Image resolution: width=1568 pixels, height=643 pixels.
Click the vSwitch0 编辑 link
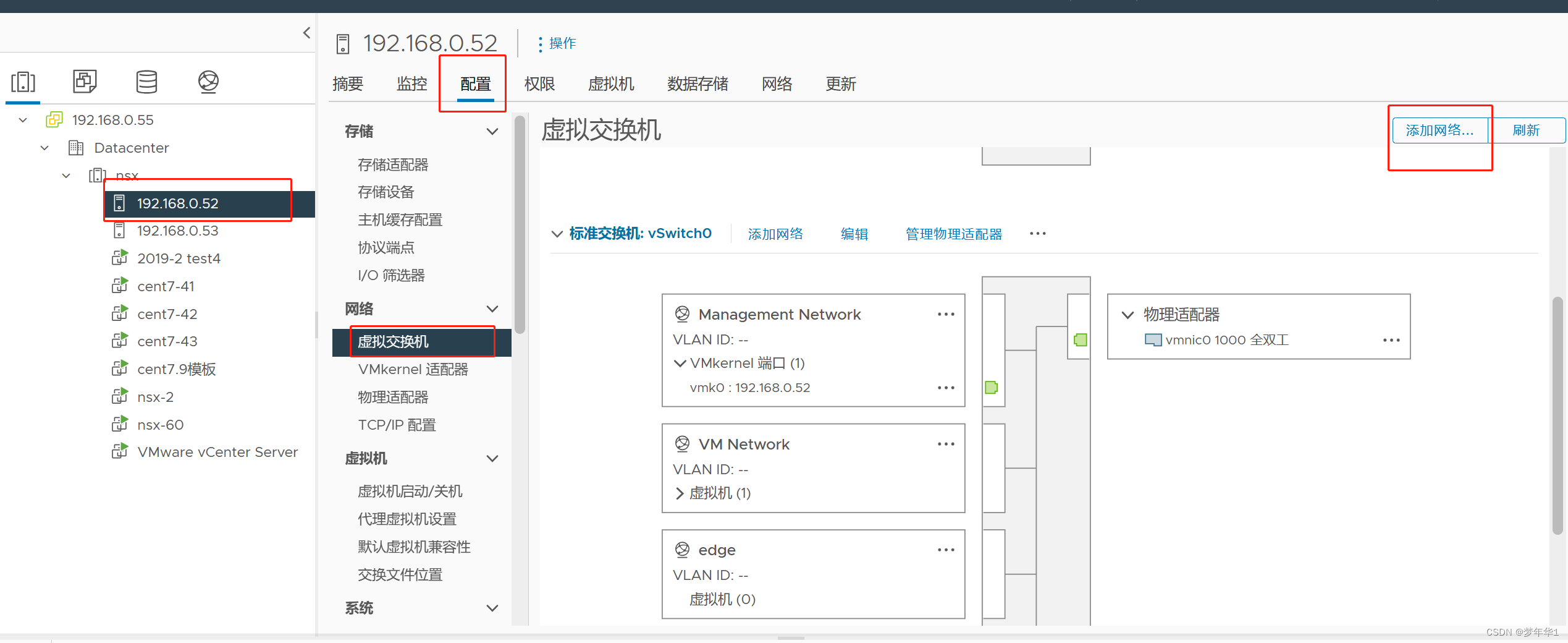click(854, 234)
